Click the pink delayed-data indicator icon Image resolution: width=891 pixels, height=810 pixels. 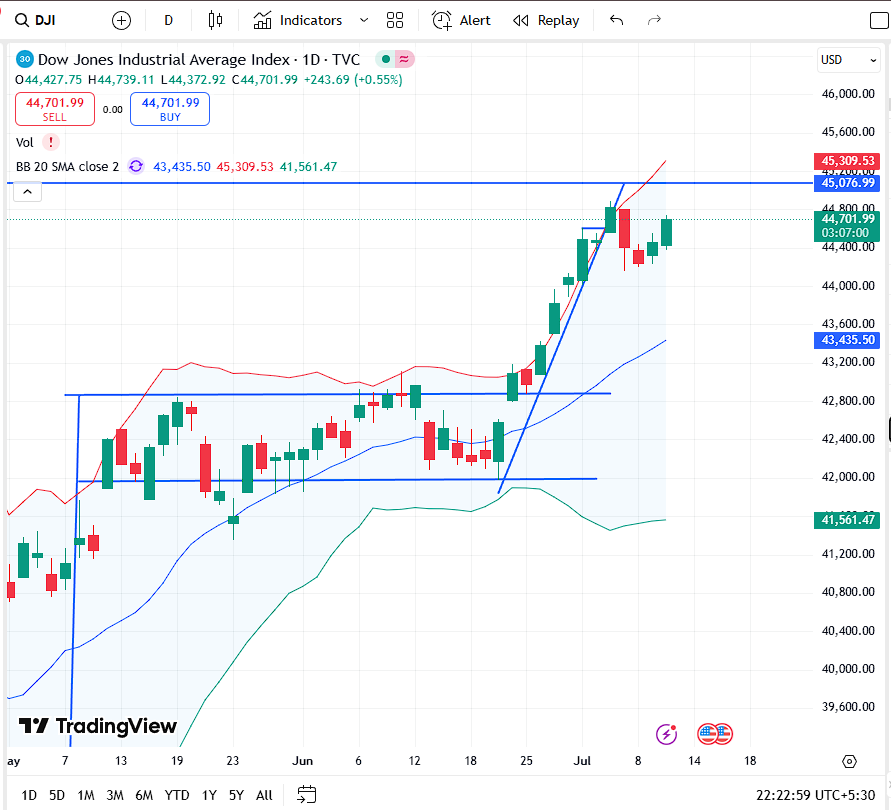pyautogui.click(x=404, y=59)
